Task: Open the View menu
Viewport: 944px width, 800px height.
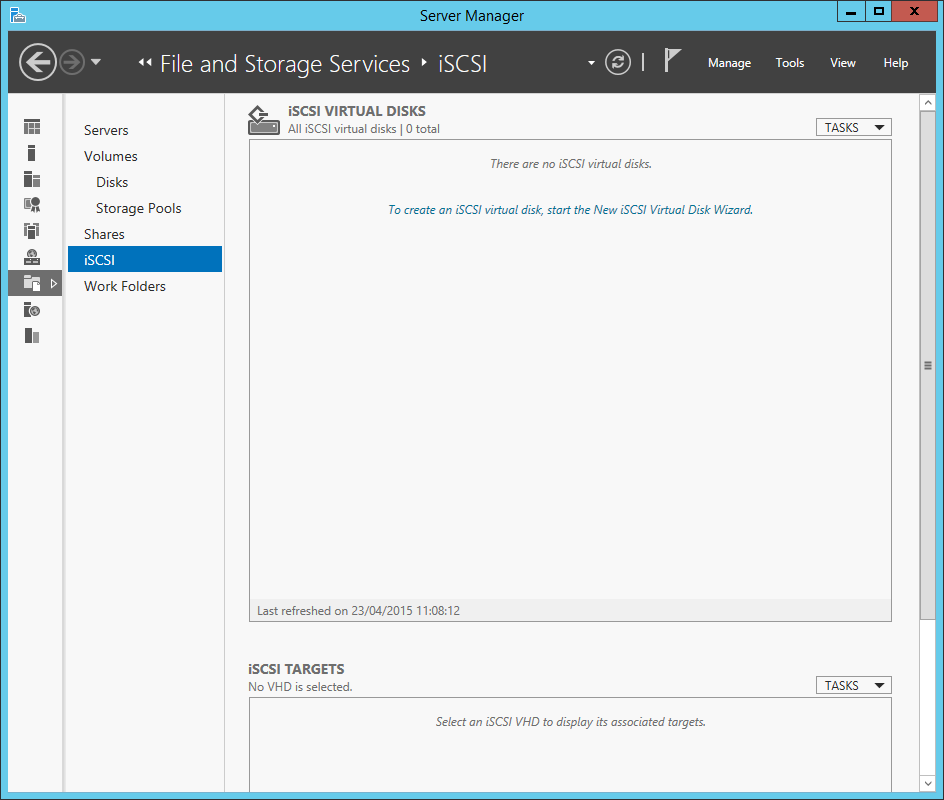Action: [842, 63]
